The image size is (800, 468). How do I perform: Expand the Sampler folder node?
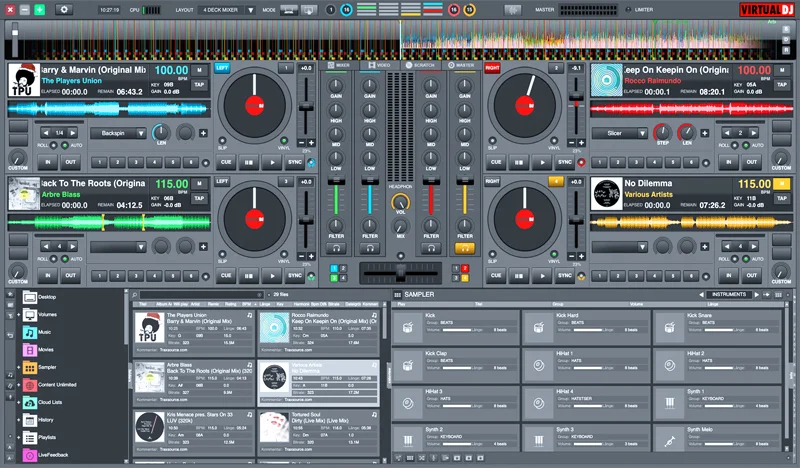(x=19, y=367)
